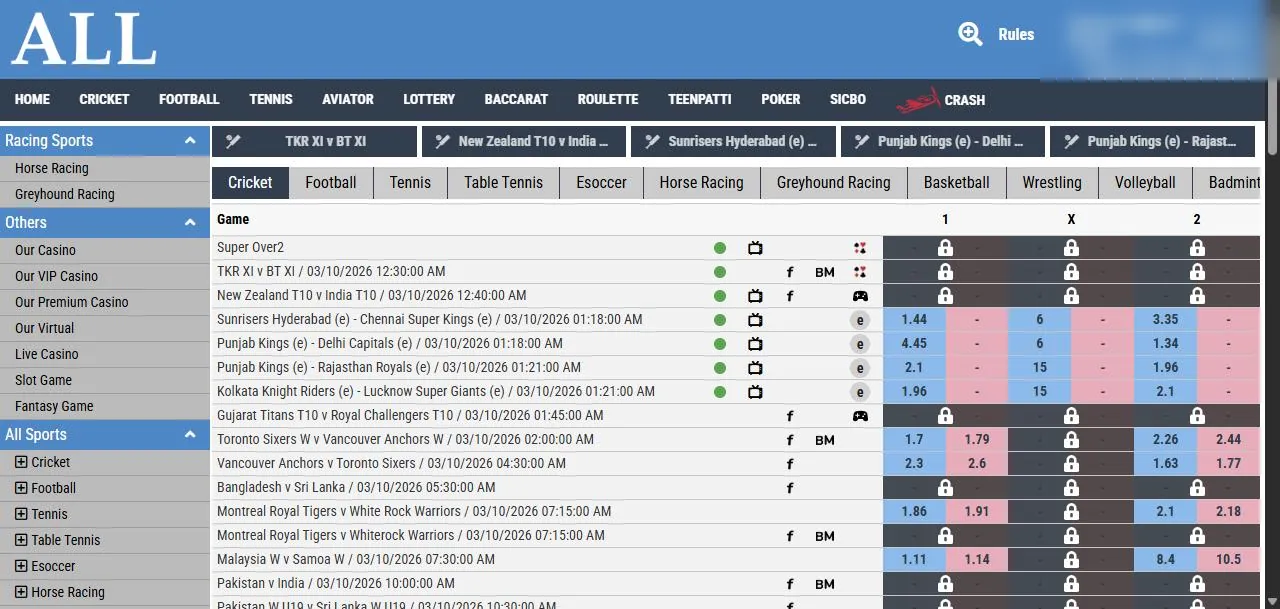Open the Basketball sport tab

click(x=957, y=182)
